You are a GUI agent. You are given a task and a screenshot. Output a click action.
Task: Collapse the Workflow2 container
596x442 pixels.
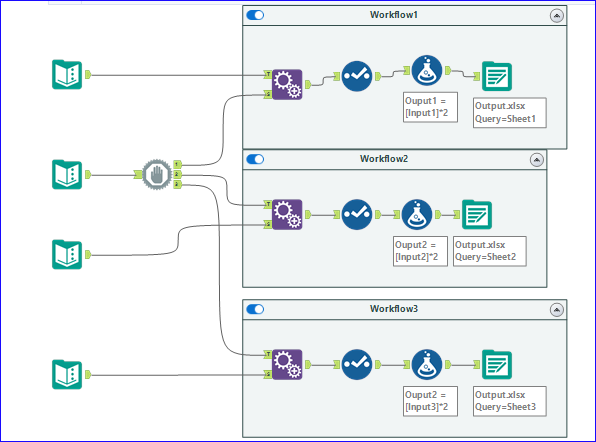coord(537,160)
